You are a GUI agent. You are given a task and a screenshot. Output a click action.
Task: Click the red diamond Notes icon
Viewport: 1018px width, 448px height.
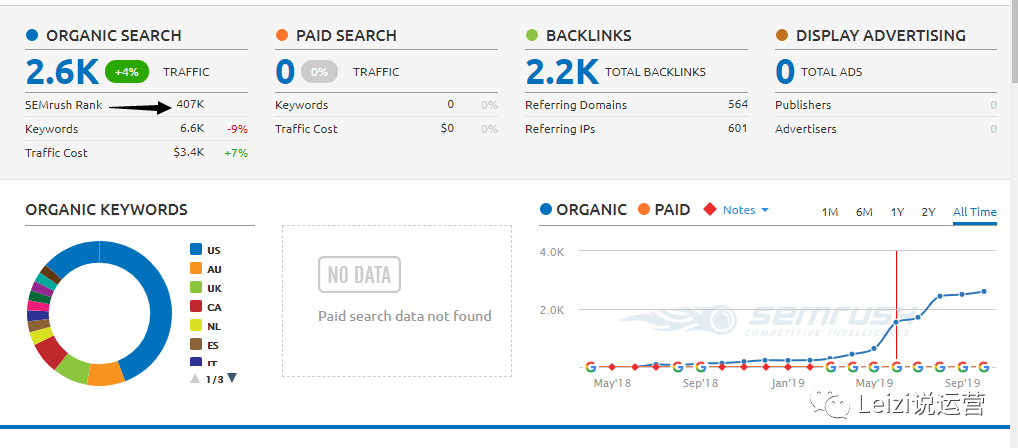pos(710,210)
